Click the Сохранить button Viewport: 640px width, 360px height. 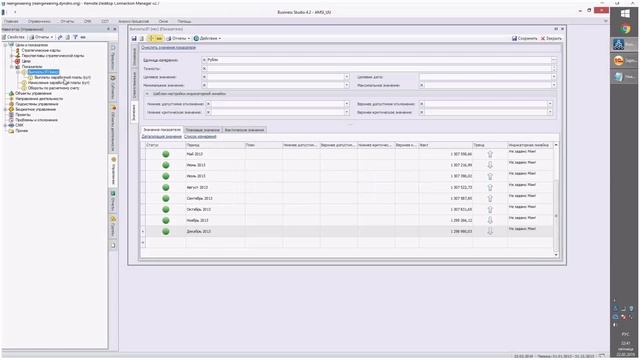(524, 38)
